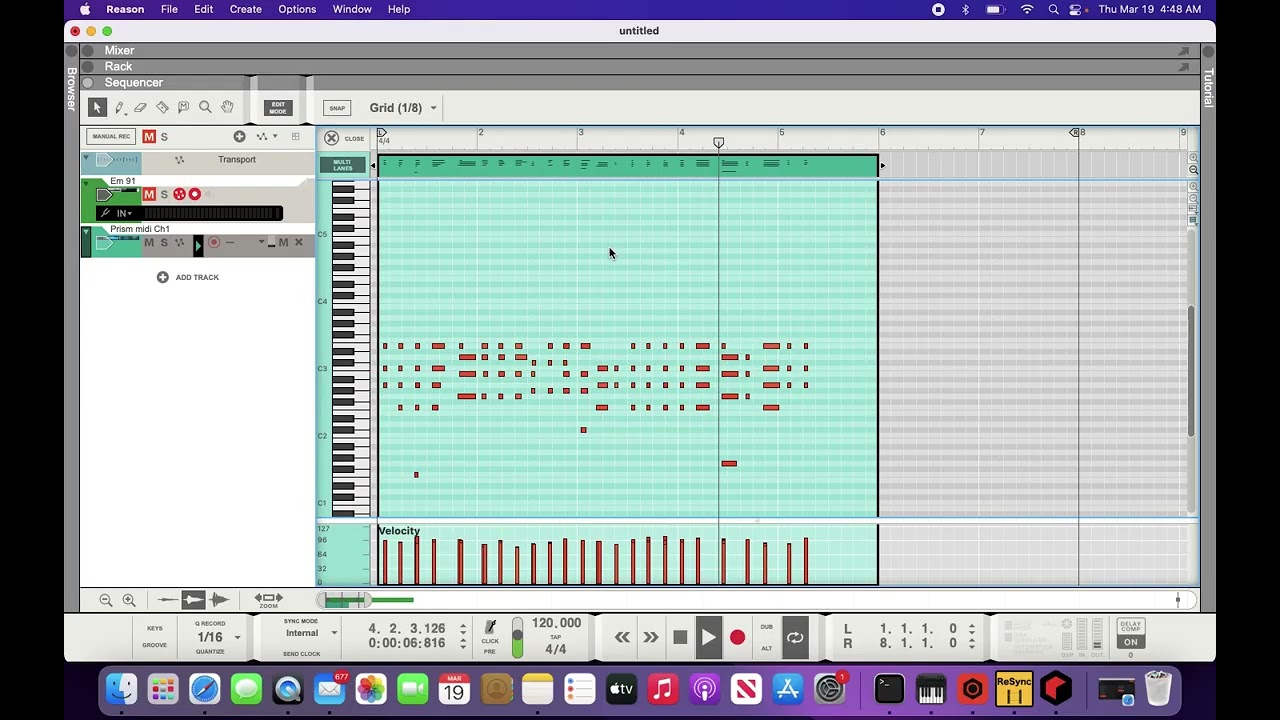Expand the Mixer panel
The width and height of the screenshot is (1280, 720).
119,50
